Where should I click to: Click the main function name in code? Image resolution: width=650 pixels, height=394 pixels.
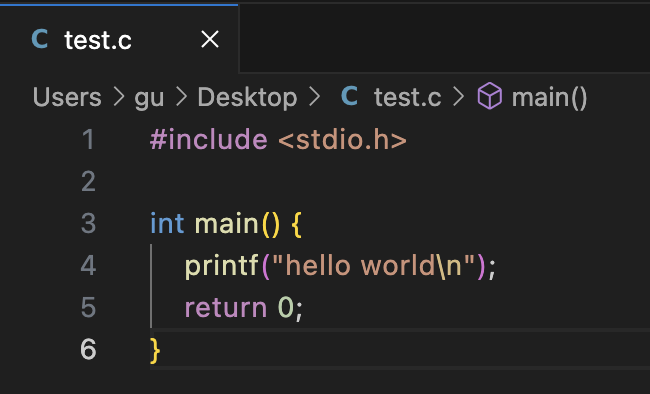tap(227, 224)
